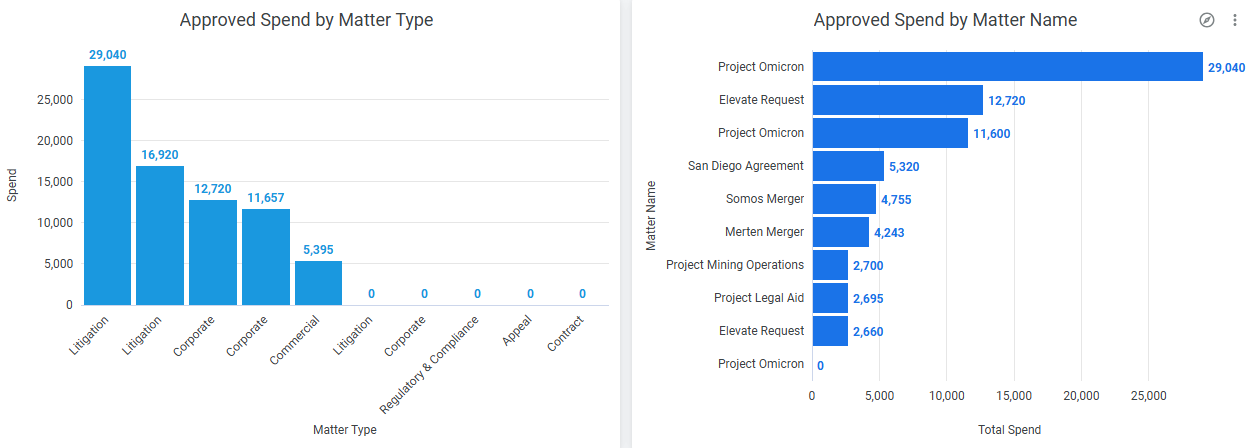1253x448 pixels.
Task: Click the Somos Merger bar
Action: 844,199
